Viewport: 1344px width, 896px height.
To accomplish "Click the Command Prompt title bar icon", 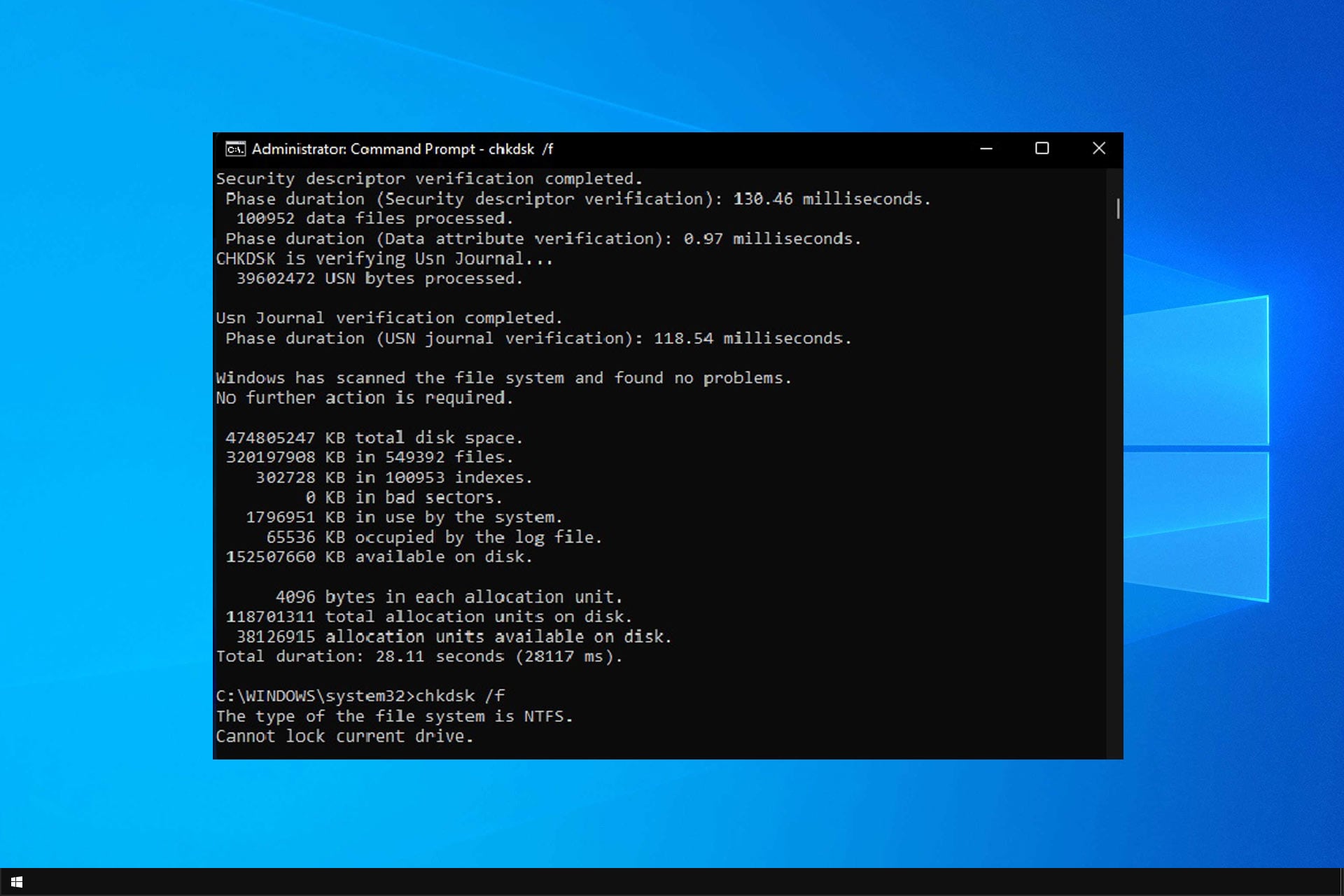I will pos(235,149).
